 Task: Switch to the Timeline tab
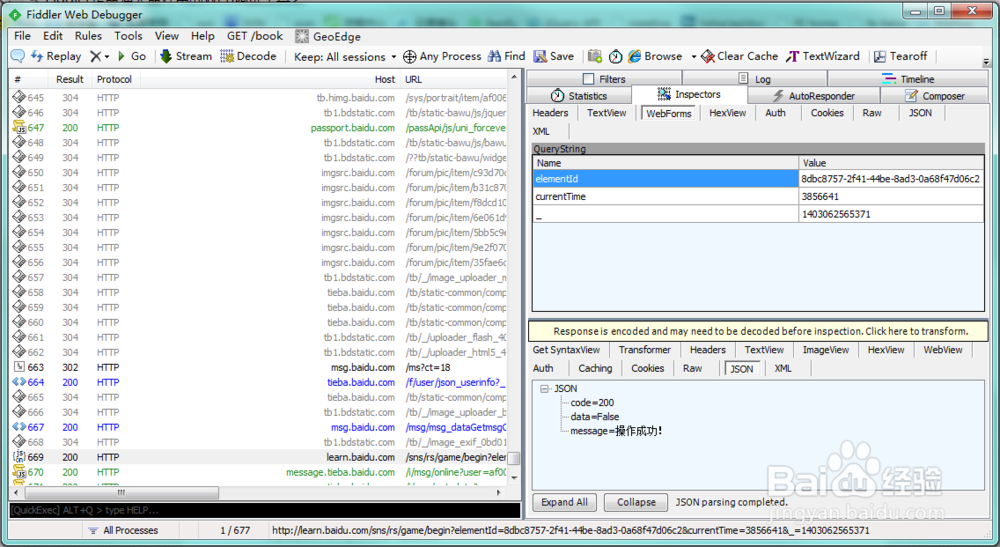click(908, 78)
